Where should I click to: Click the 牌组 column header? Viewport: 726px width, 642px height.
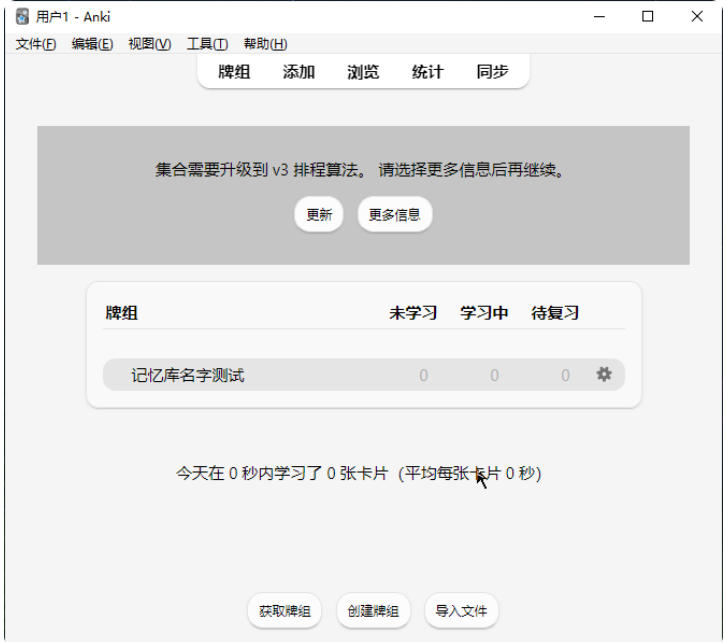(x=121, y=313)
